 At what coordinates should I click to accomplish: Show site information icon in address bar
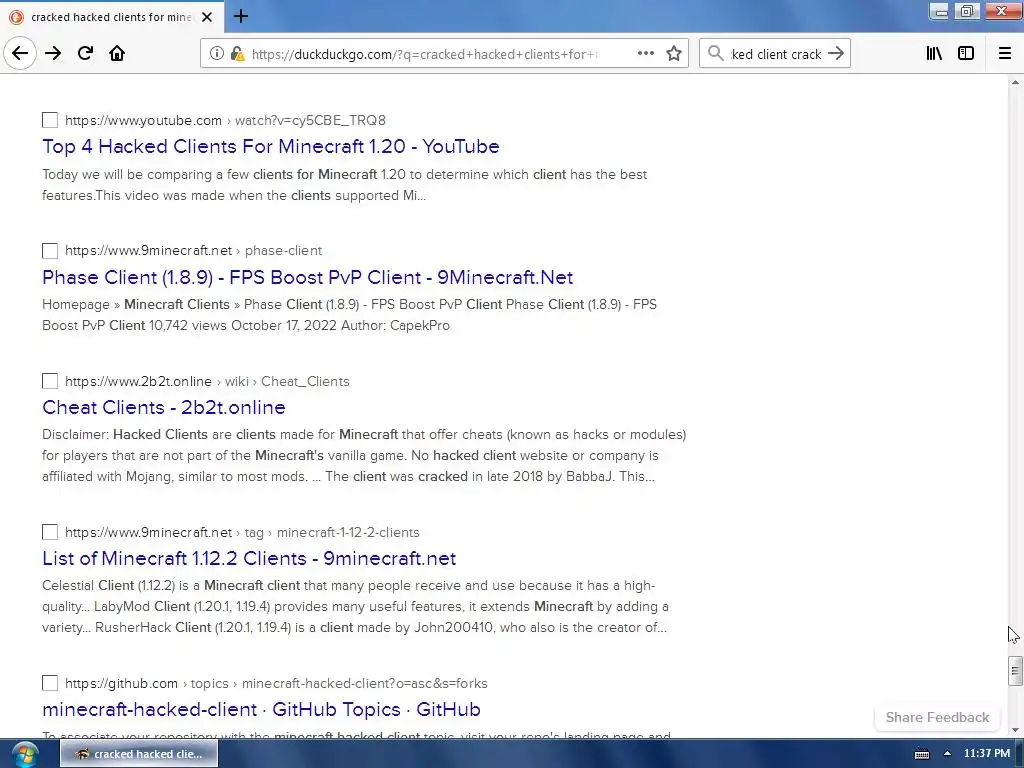point(216,54)
